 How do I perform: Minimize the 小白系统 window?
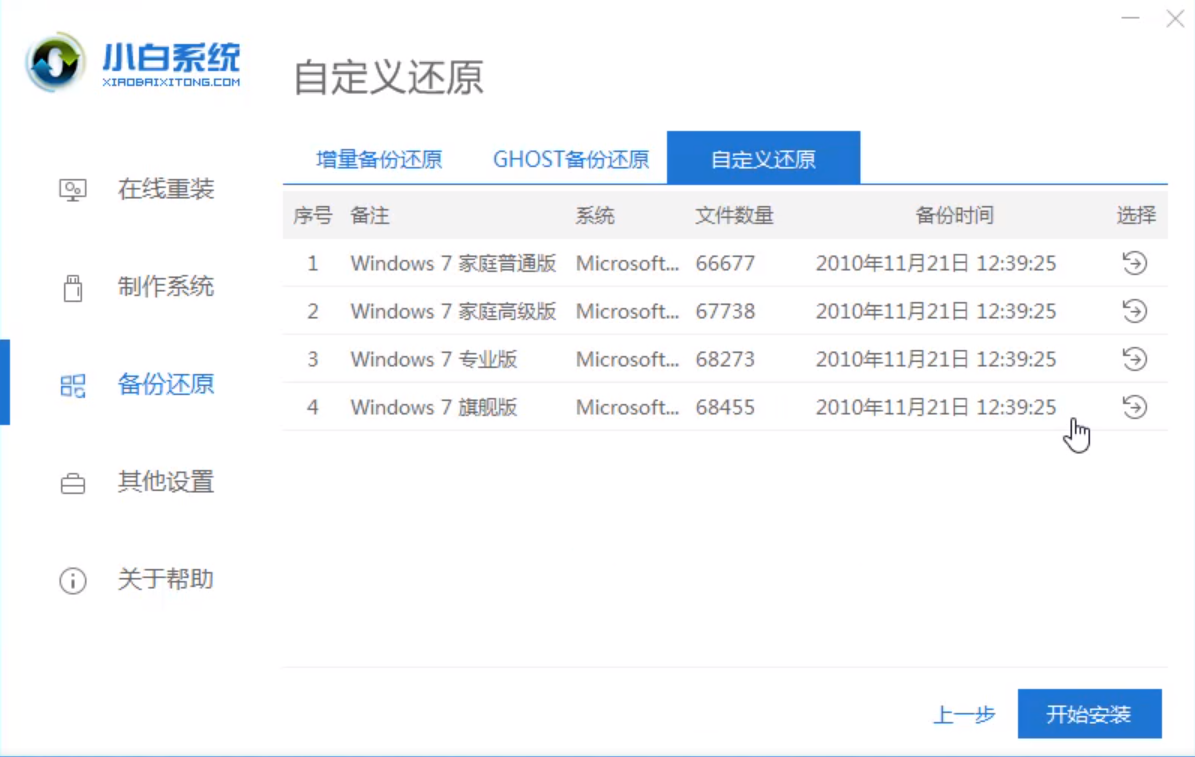tap(1130, 18)
